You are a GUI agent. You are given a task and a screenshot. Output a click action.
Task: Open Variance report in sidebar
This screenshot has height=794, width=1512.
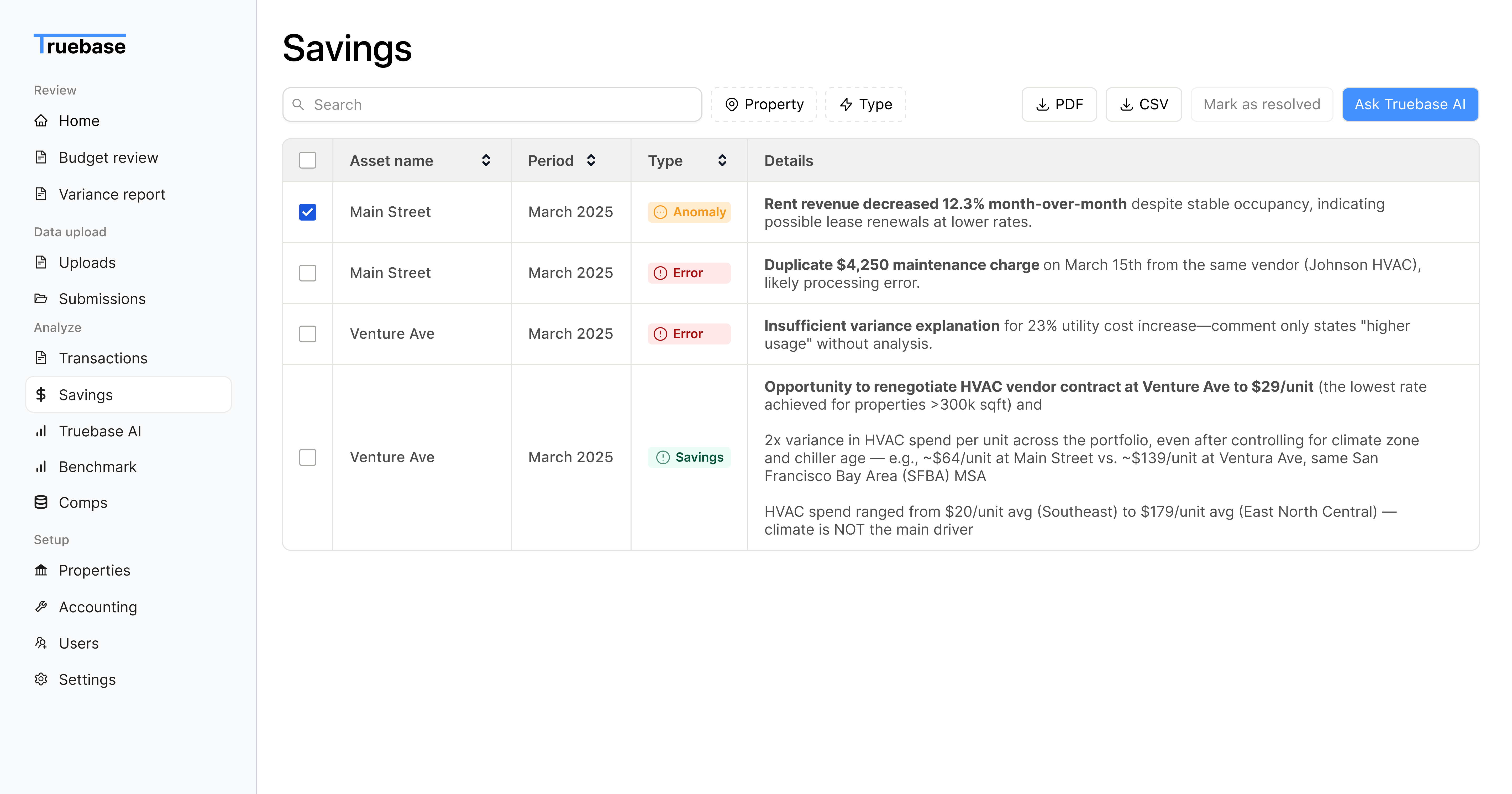coord(112,194)
